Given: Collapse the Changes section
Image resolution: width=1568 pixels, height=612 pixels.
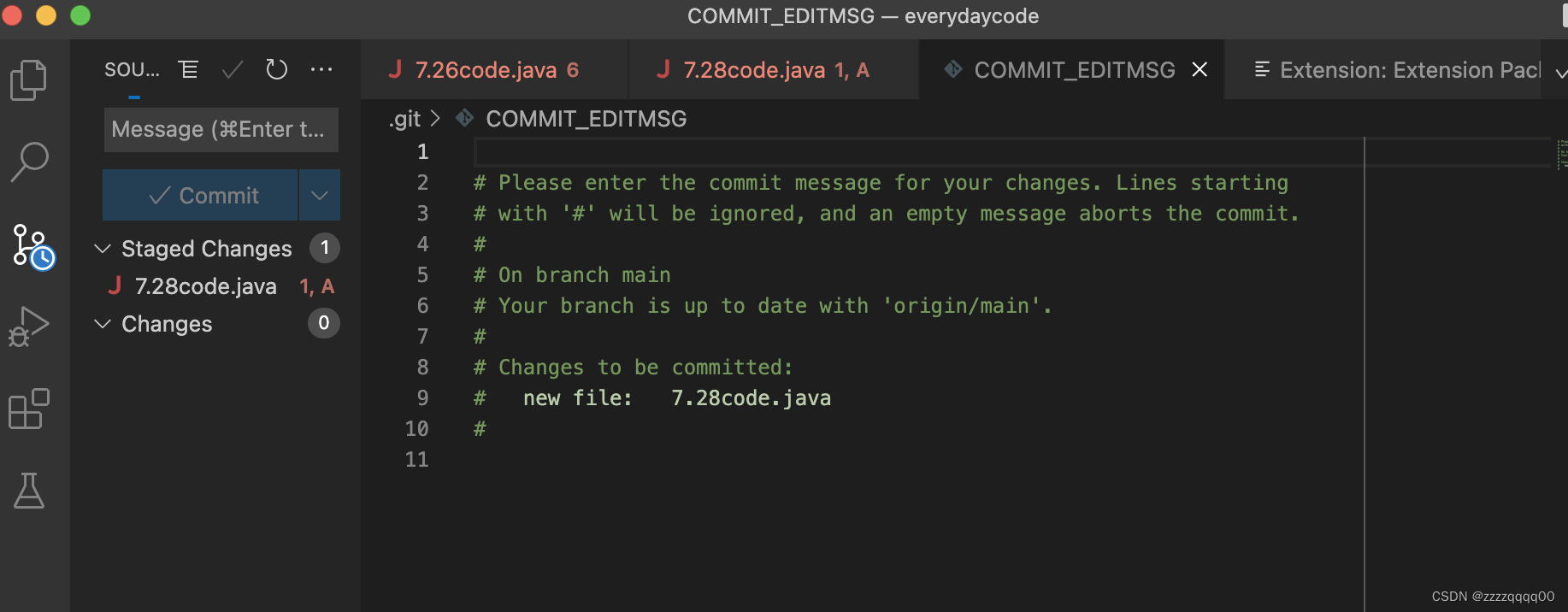Looking at the screenshot, I should 103,324.
